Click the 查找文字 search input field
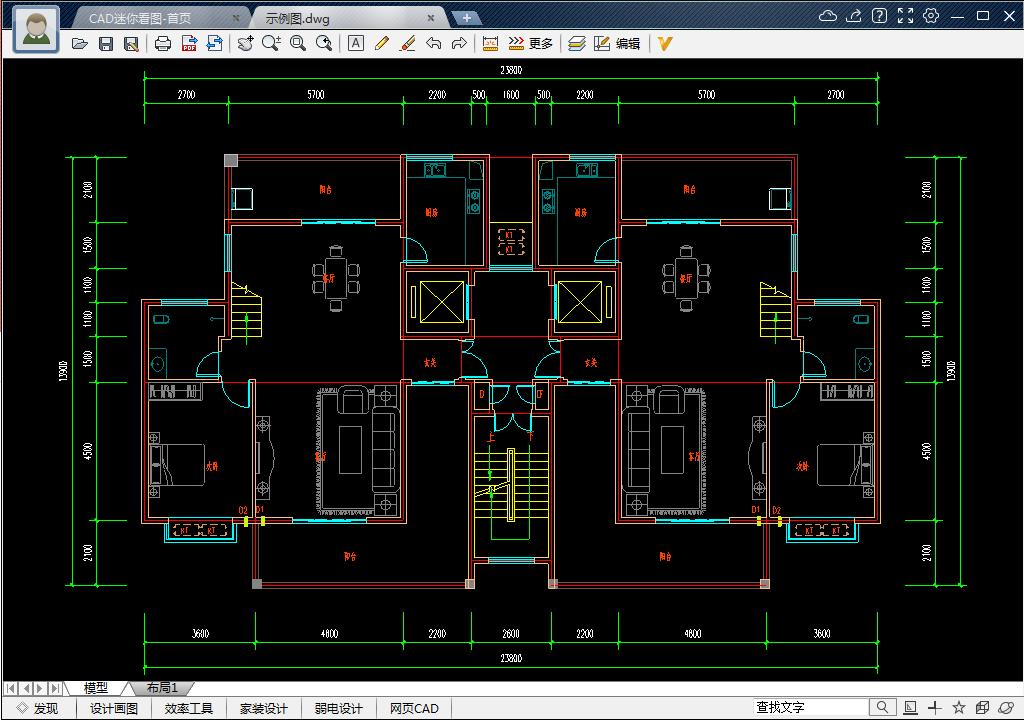Image resolution: width=1024 pixels, height=720 pixels. click(810, 708)
